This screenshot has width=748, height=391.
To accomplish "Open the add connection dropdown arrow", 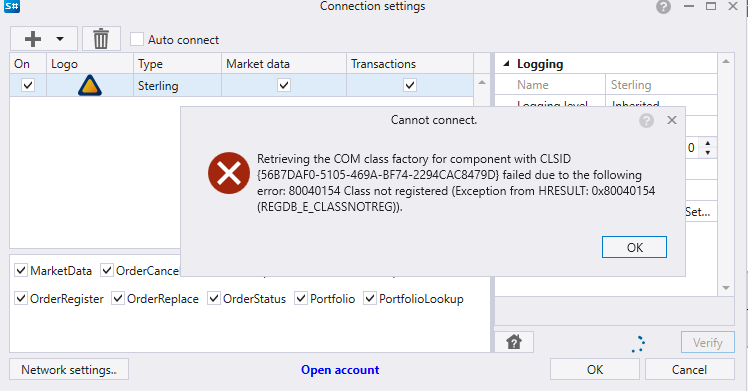I will point(60,39).
